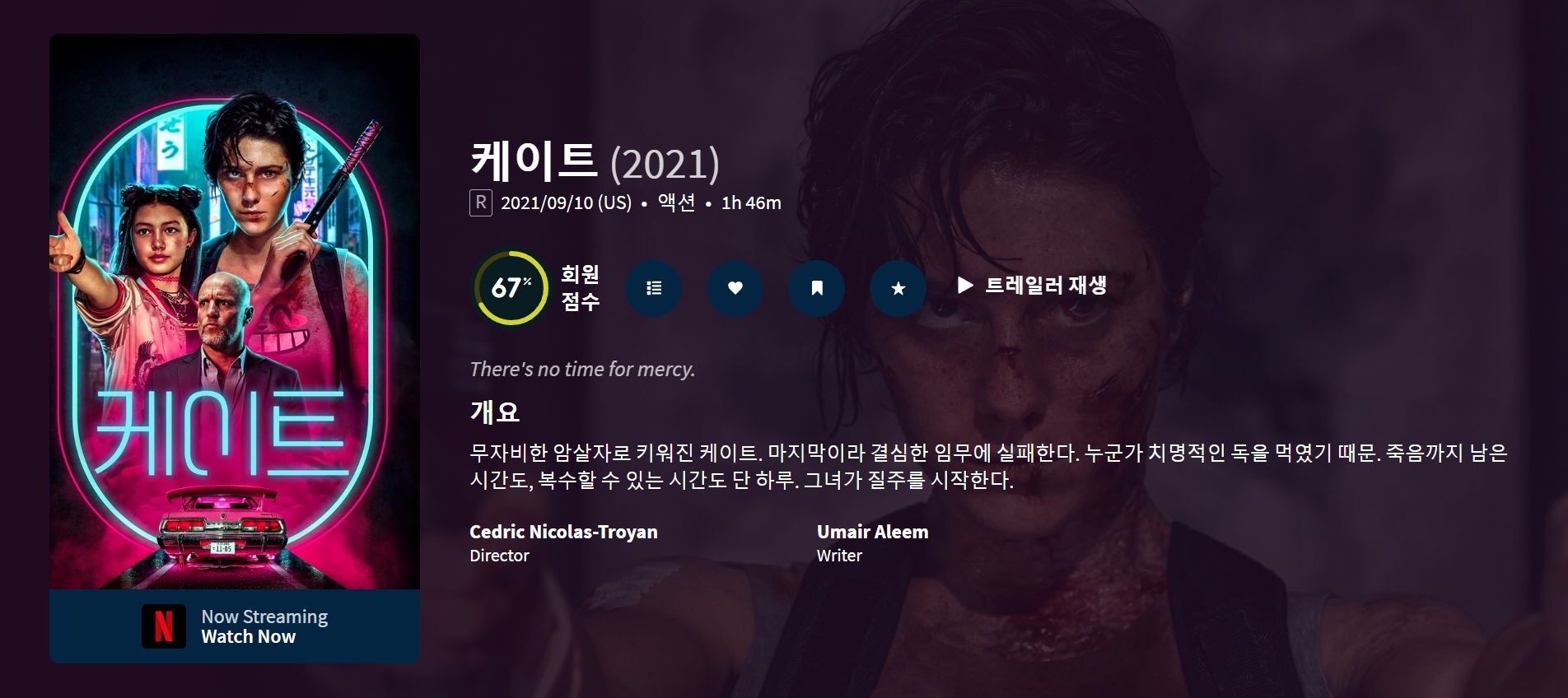Click the red Netflix N logo
The width and height of the screenshot is (1568, 698).
pos(164,626)
